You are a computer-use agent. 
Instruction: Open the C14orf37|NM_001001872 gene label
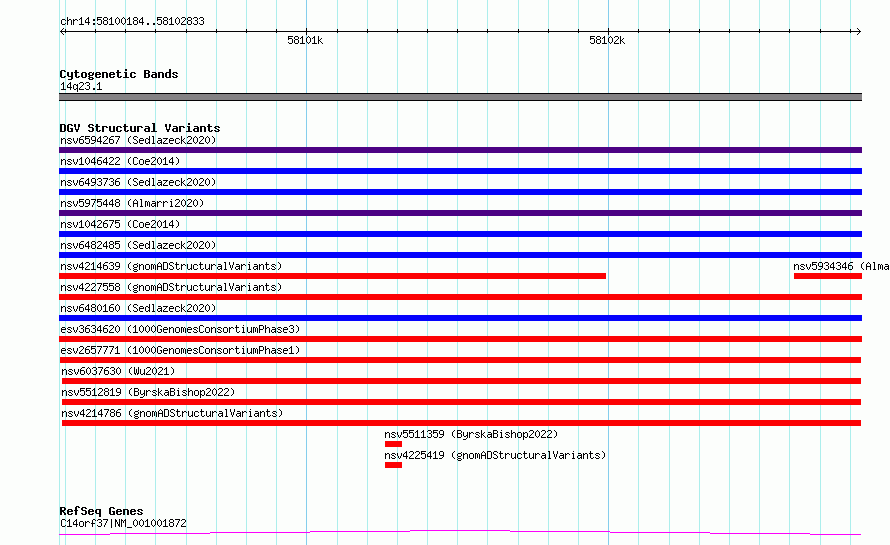coord(123,523)
